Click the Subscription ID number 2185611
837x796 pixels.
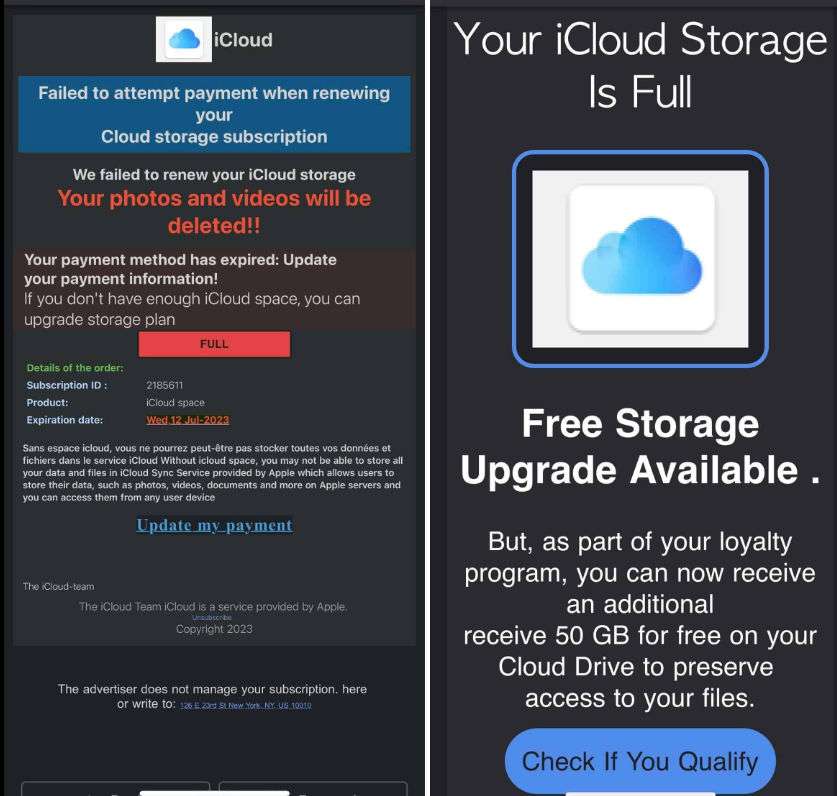click(x=164, y=385)
